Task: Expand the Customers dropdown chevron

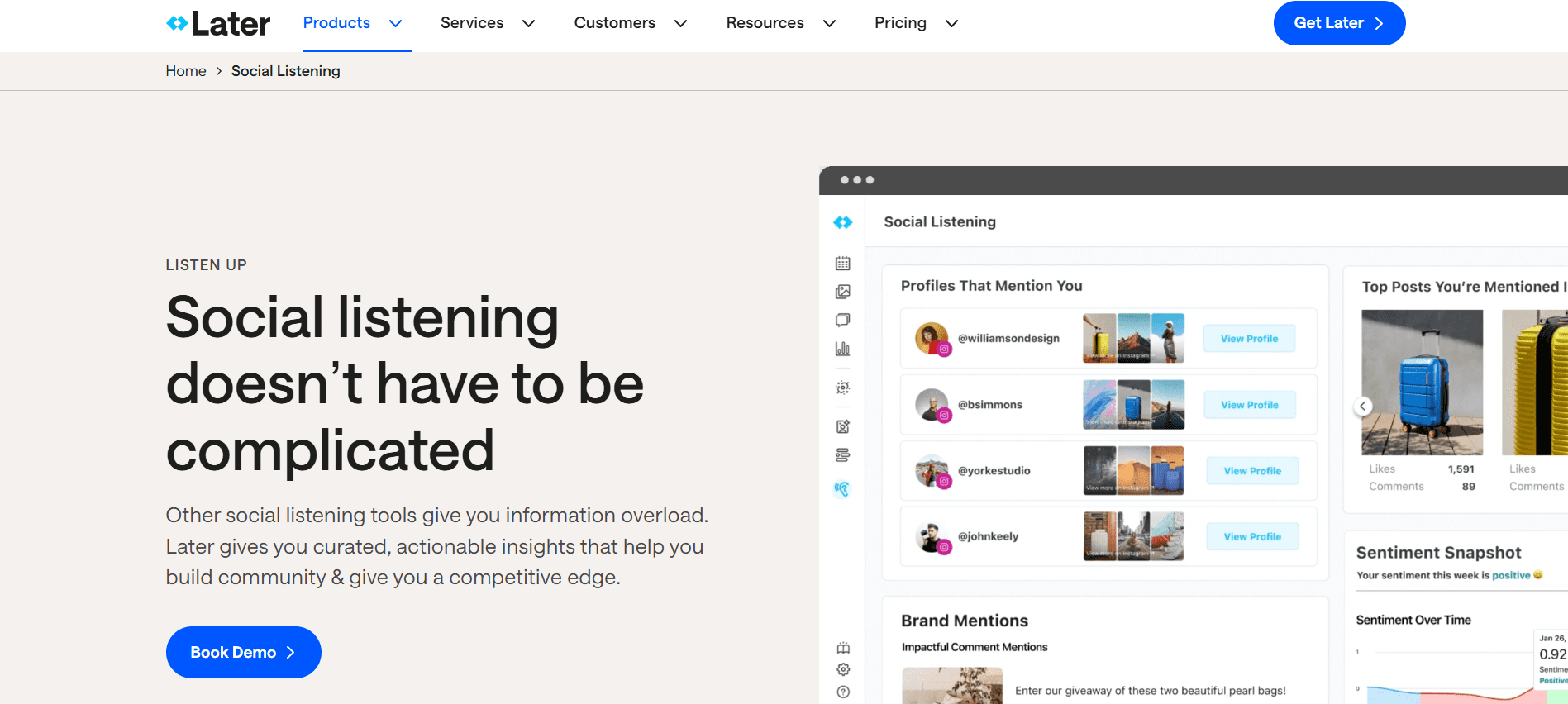Action: pyautogui.click(x=680, y=23)
